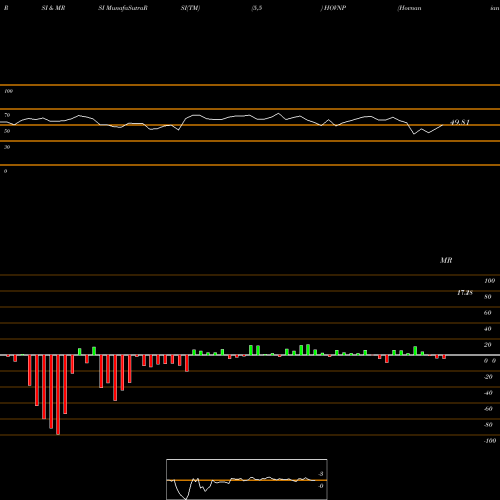This screenshot has height=500, width=500.
Task: Click the '(5,5' parameter text in header
Action: (x=257, y=8)
